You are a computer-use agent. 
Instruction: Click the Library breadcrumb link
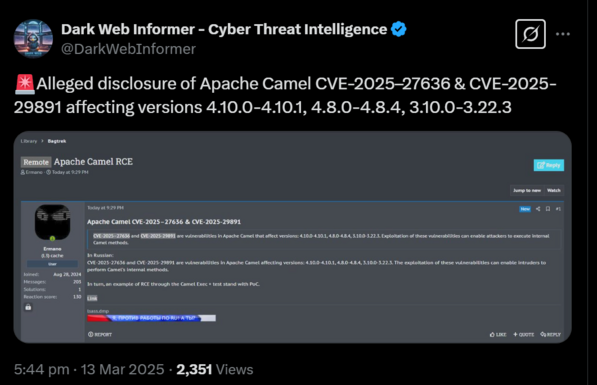[29, 141]
